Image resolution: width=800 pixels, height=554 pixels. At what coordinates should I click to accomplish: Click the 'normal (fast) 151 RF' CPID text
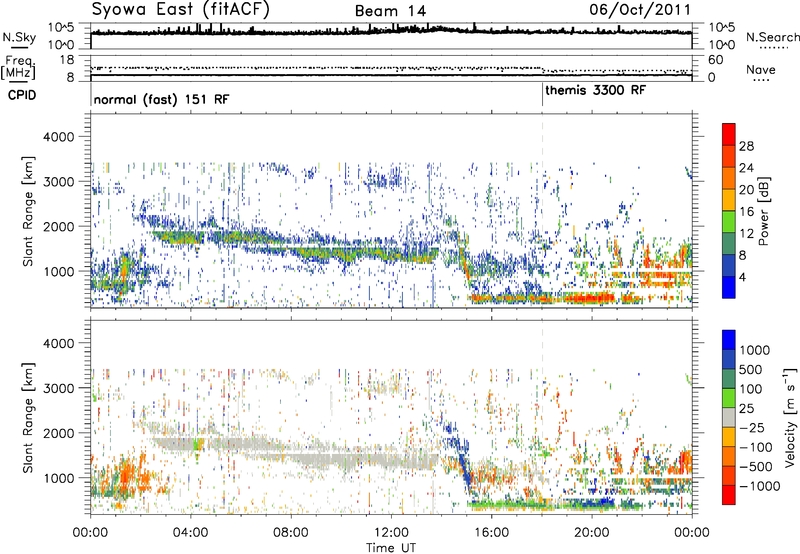161,99
